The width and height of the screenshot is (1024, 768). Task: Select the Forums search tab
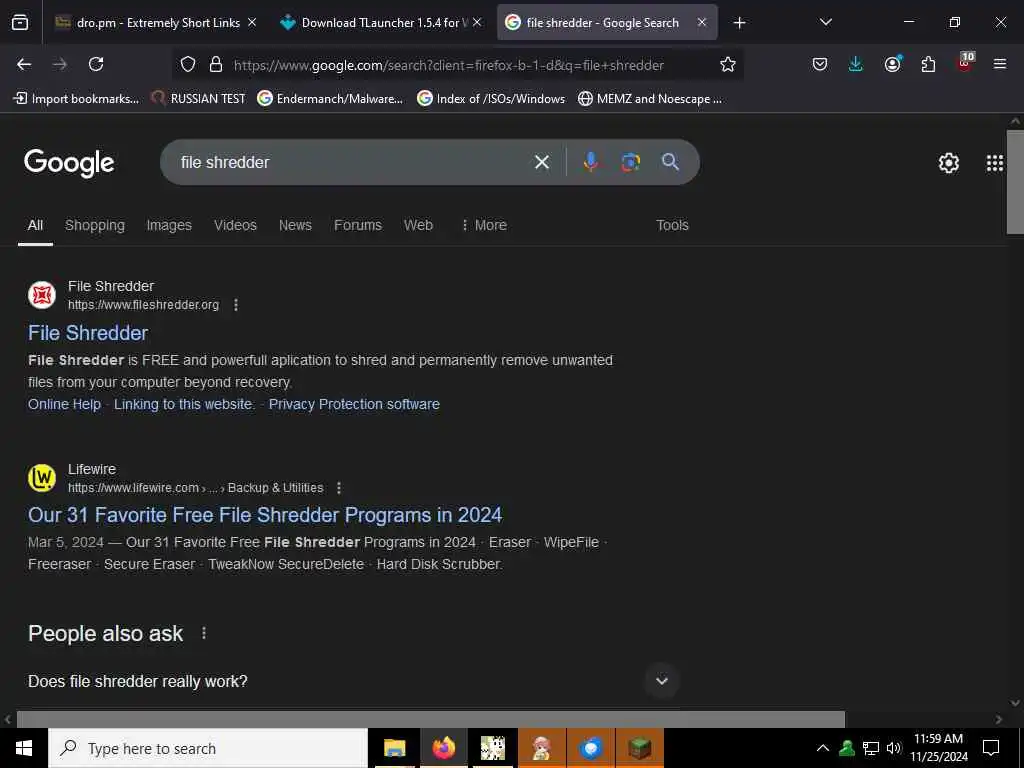[x=358, y=225]
